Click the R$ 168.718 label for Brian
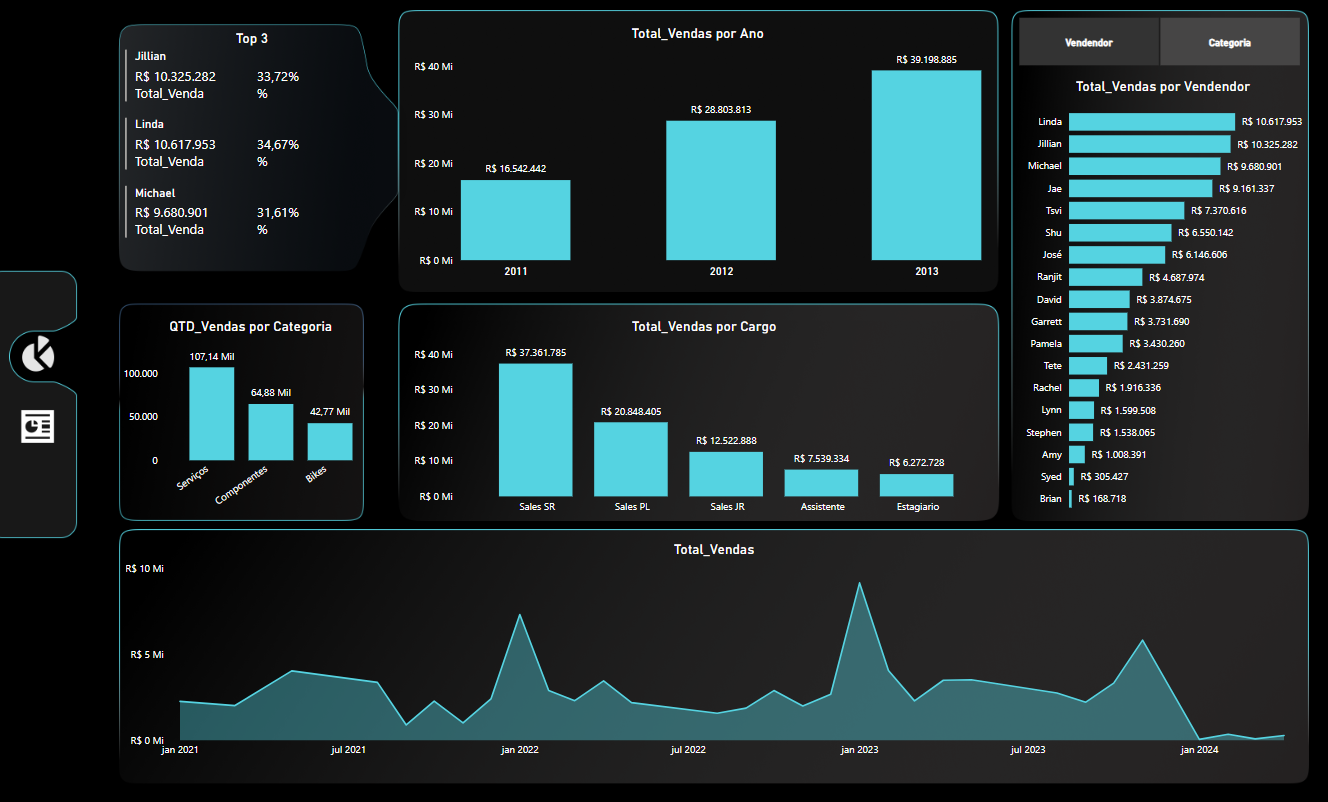1328x802 pixels. (x=1102, y=498)
